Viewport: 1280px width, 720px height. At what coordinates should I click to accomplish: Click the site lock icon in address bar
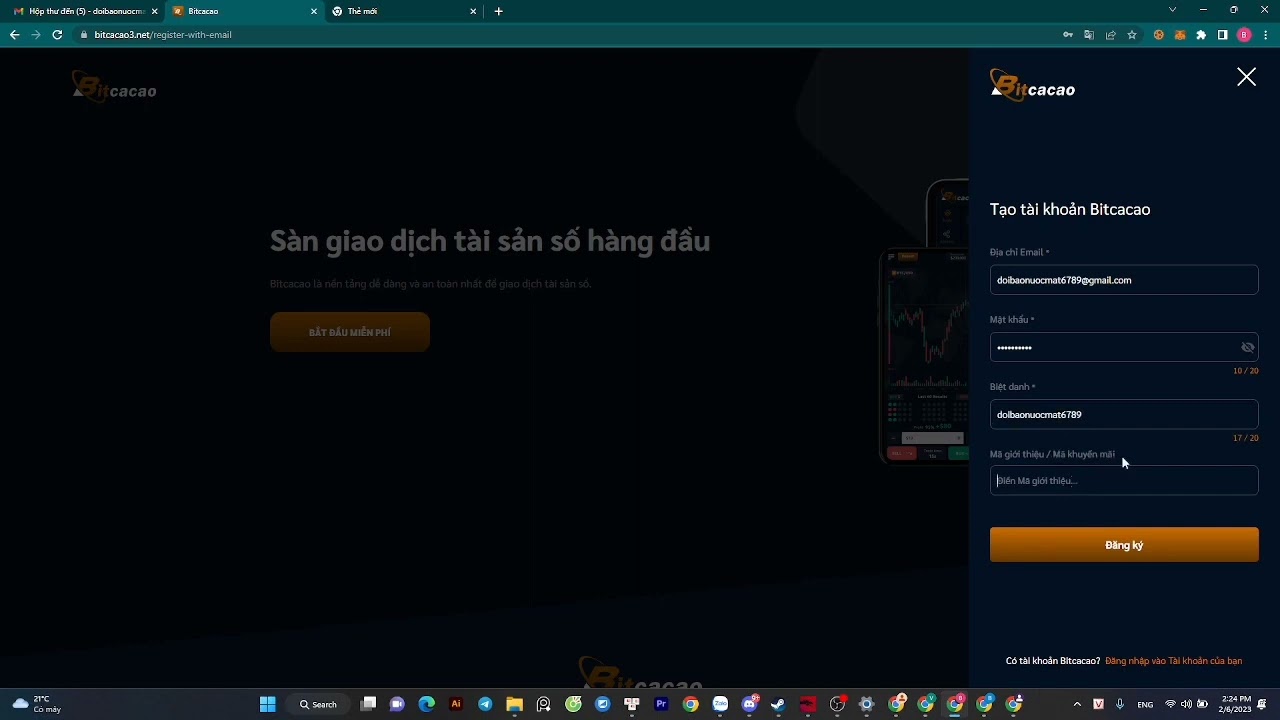point(85,35)
